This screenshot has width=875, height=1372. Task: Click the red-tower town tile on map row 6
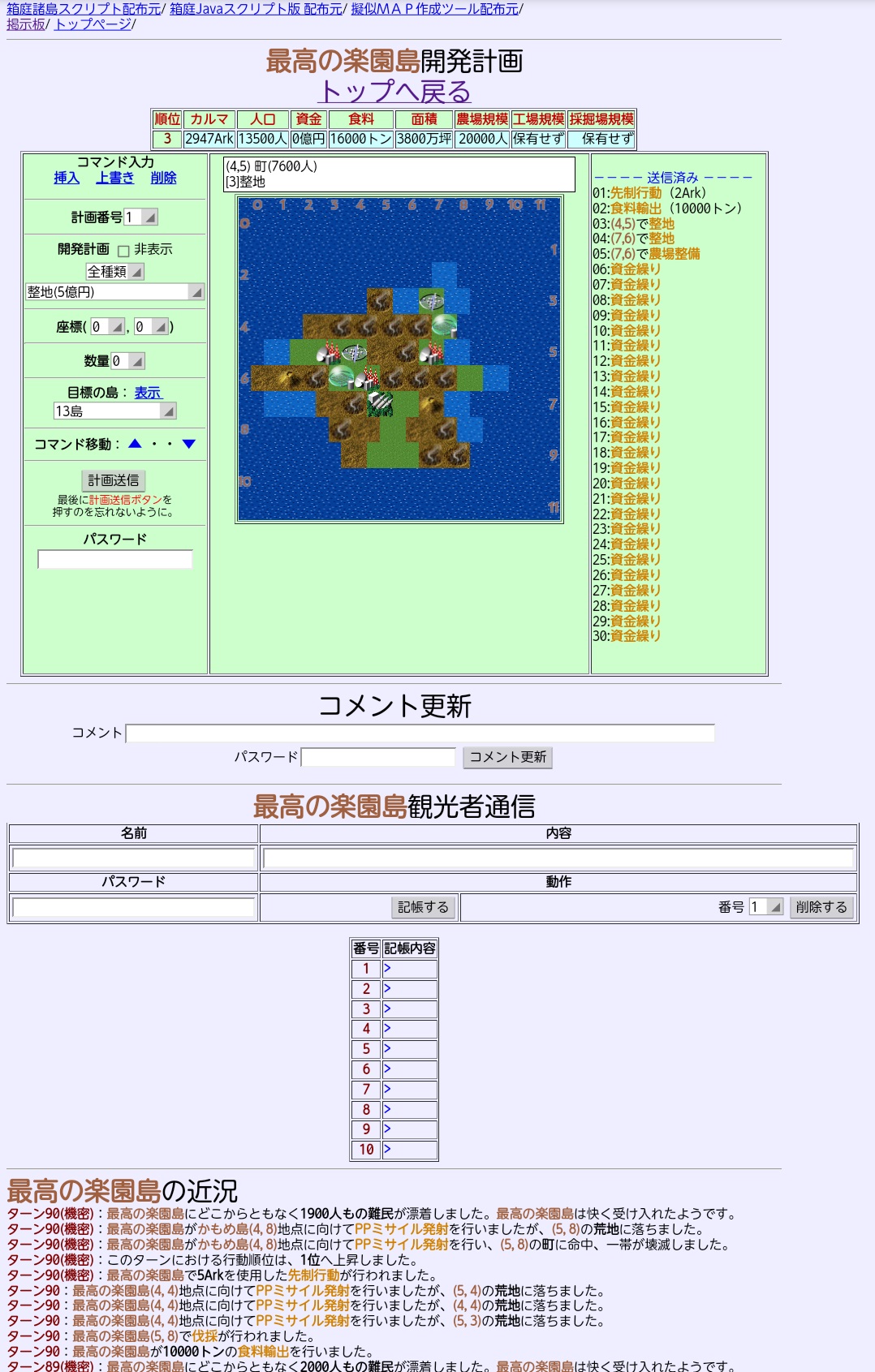[x=367, y=377]
